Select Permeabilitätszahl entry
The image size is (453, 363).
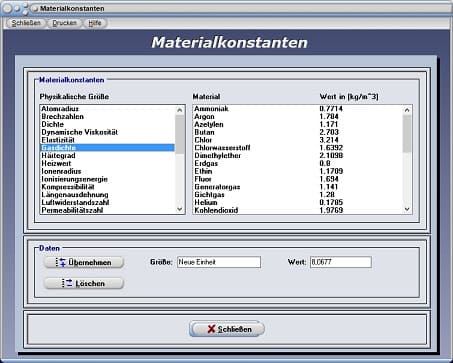[107, 210]
